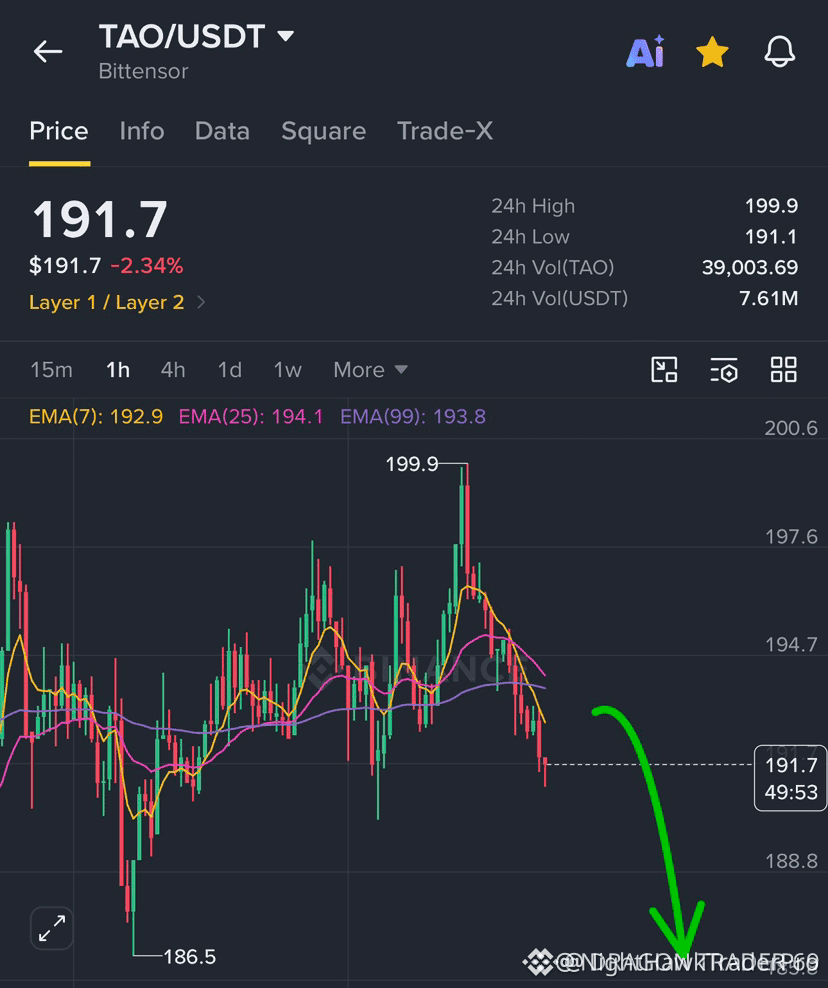Switch to the Trade-X tab
The image size is (828, 988).
pos(445,131)
